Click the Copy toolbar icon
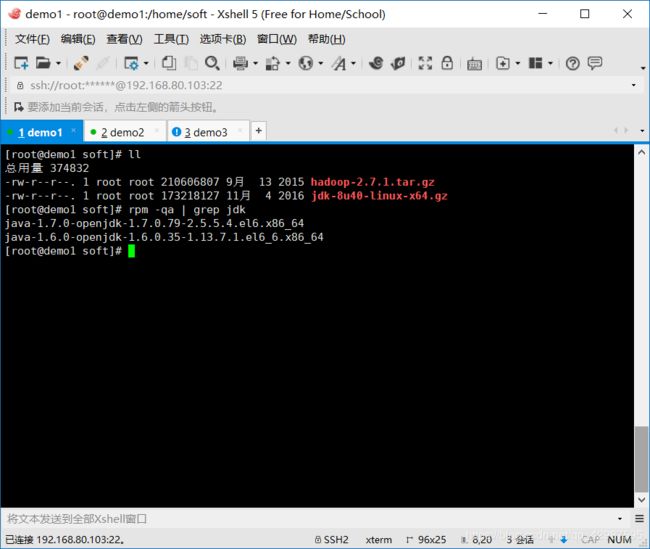This screenshot has height=549, width=650. pyautogui.click(x=169, y=63)
